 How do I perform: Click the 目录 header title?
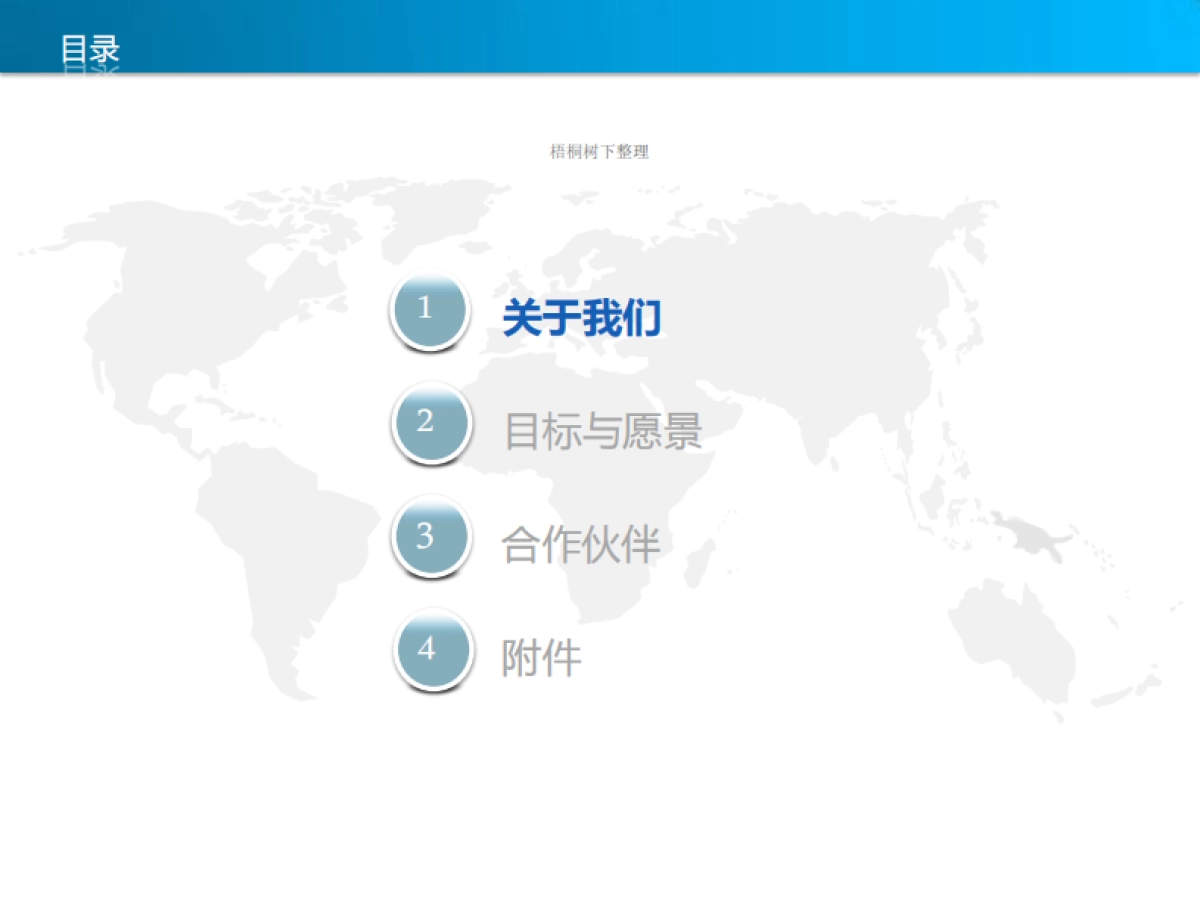(90, 47)
